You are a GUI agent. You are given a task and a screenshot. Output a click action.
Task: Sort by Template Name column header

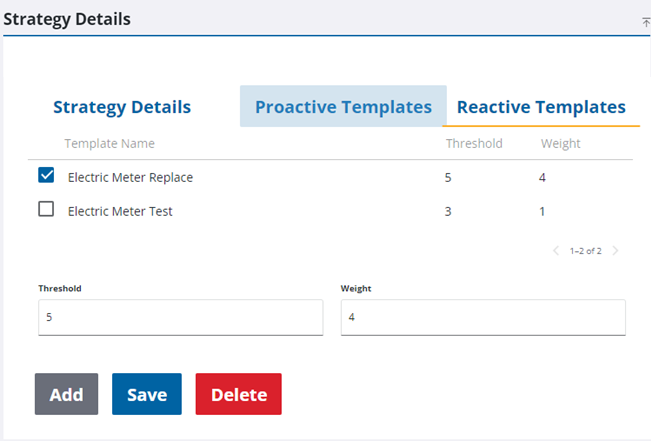pyautogui.click(x=109, y=144)
